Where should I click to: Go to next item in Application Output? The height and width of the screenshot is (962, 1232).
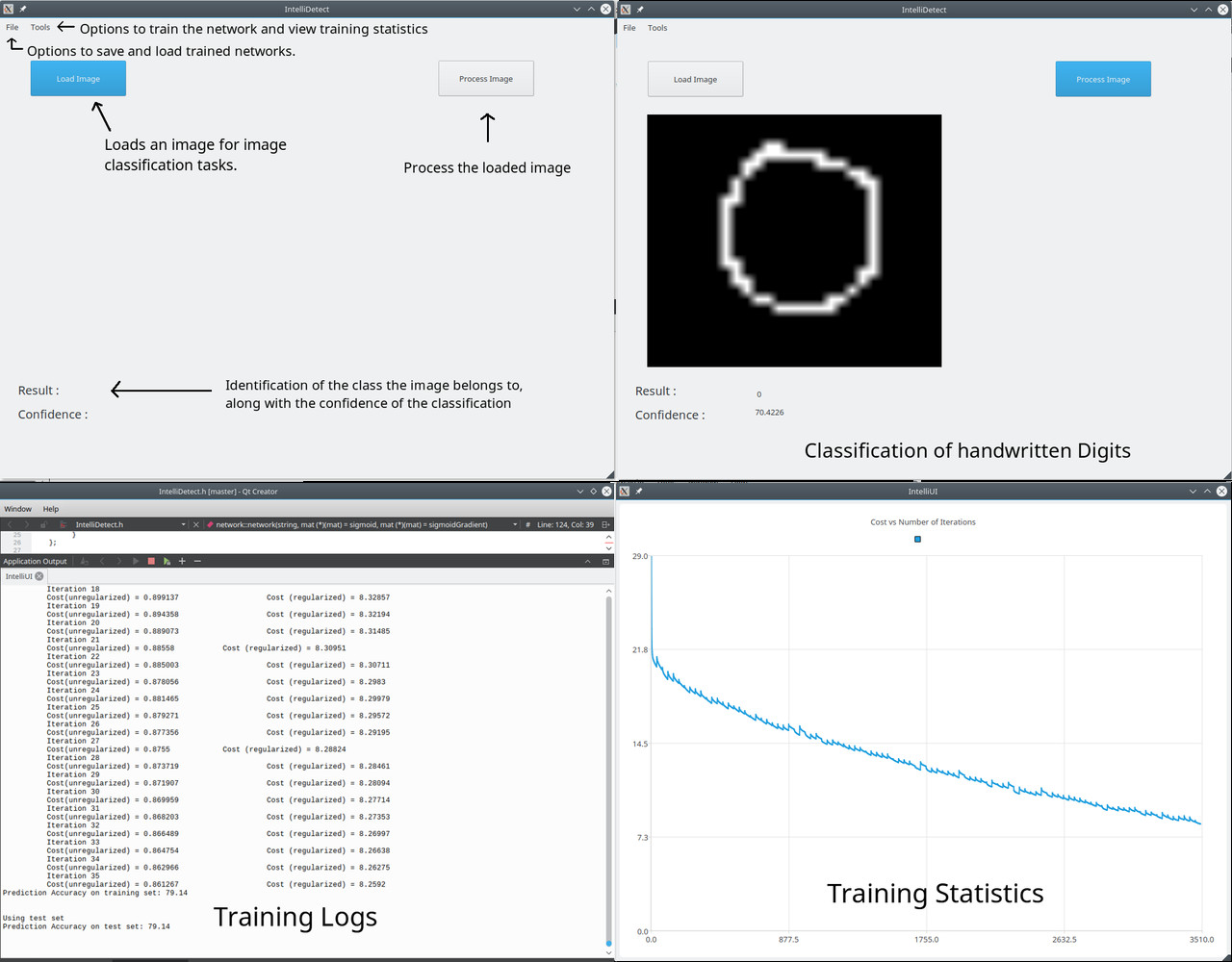point(118,561)
